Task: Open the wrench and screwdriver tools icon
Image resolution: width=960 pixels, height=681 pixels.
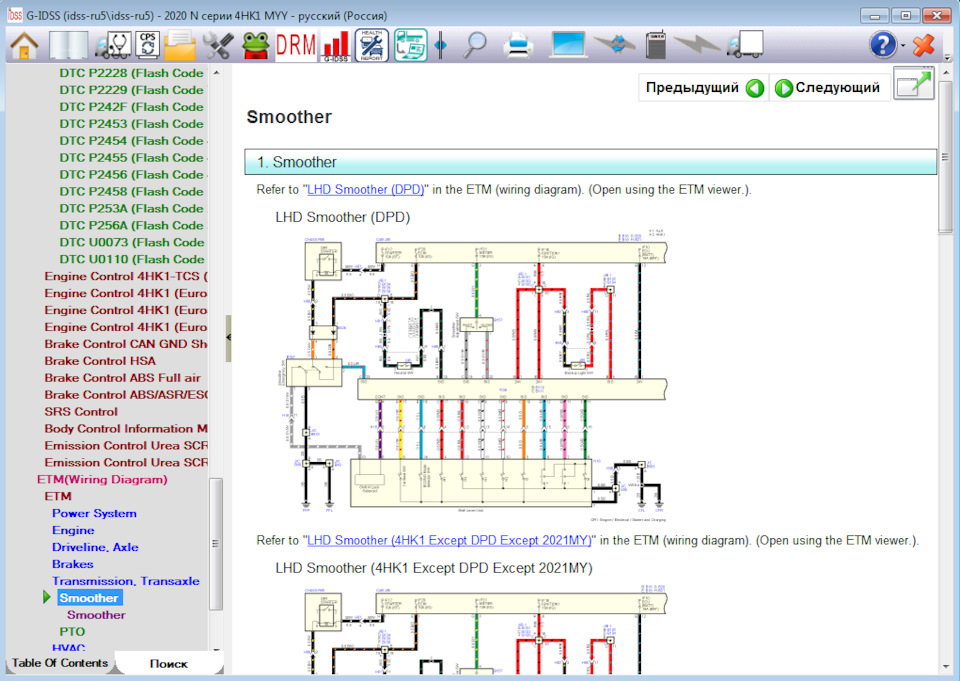Action: pyautogui.click(x=217, y=45)
